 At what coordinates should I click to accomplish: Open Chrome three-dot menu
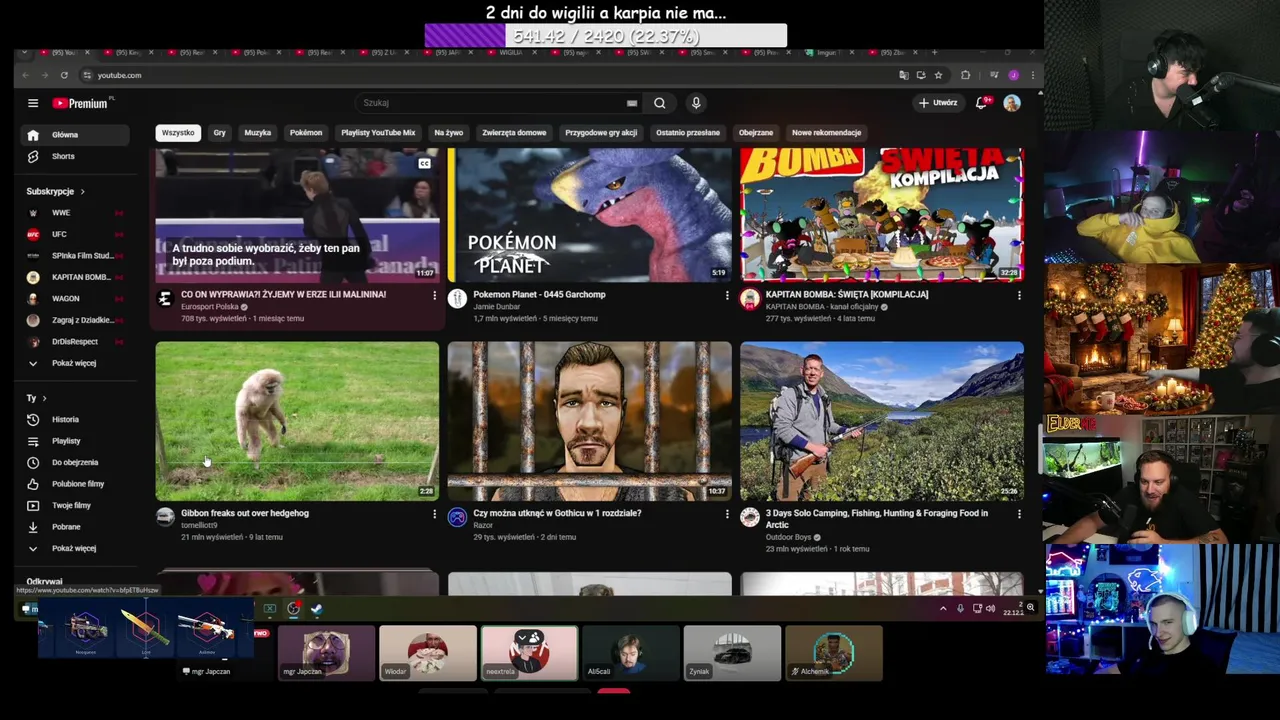(x=1032, y=75)
